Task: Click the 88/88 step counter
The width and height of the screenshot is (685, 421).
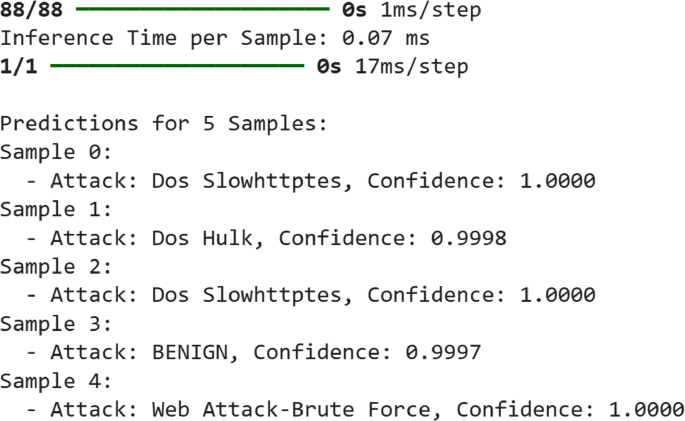Action: pyautogui.click(x=32, y=11)
